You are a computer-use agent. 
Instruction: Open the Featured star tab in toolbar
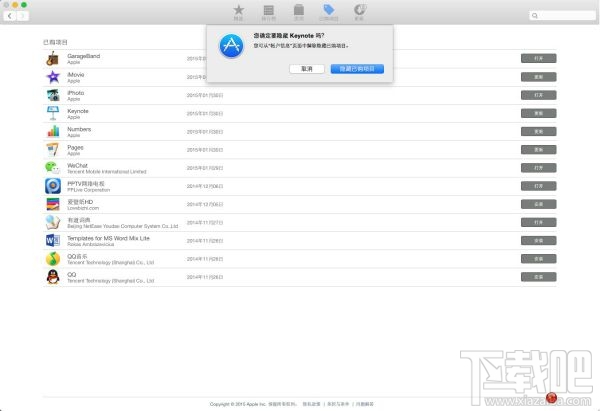coord(238,12)
